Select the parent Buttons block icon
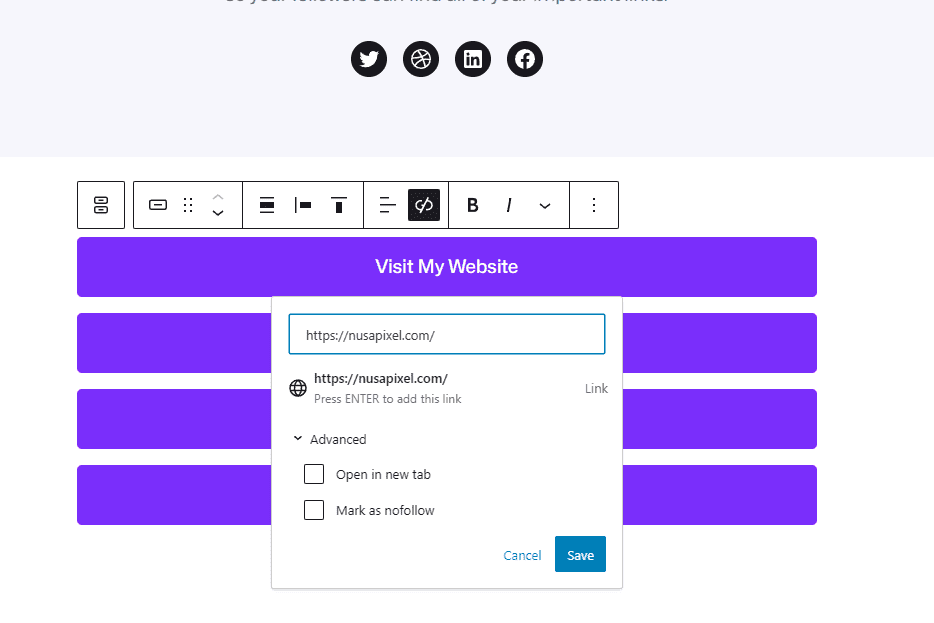 (101, 205)
